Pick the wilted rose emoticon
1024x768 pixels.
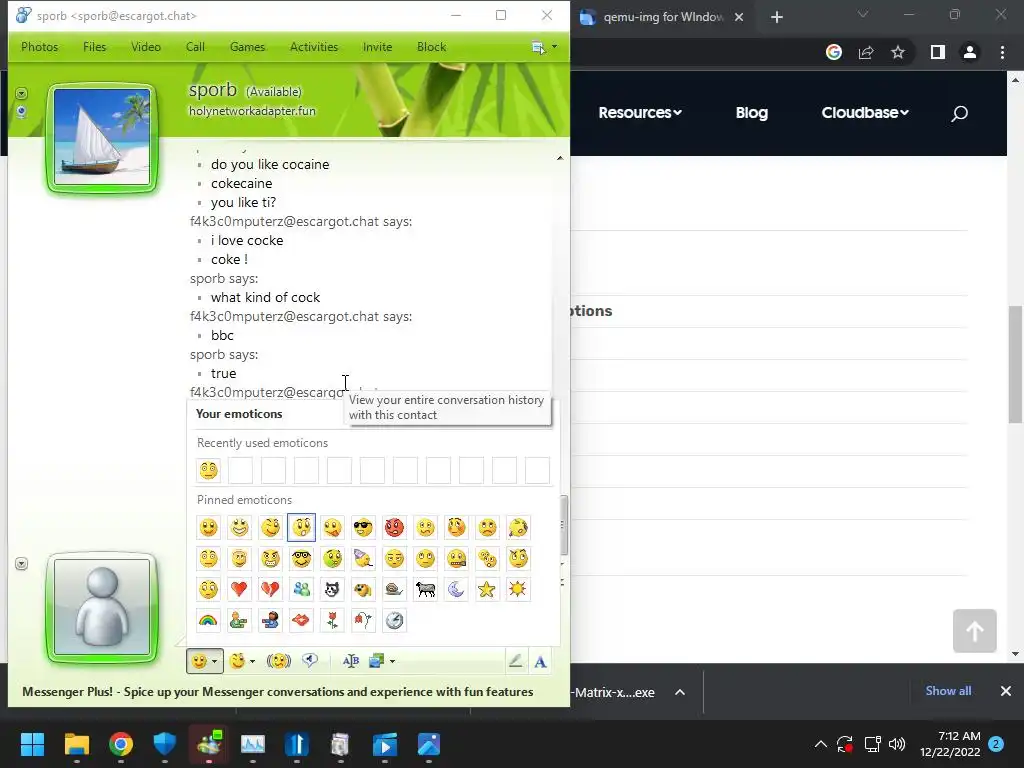click(363, 620)
